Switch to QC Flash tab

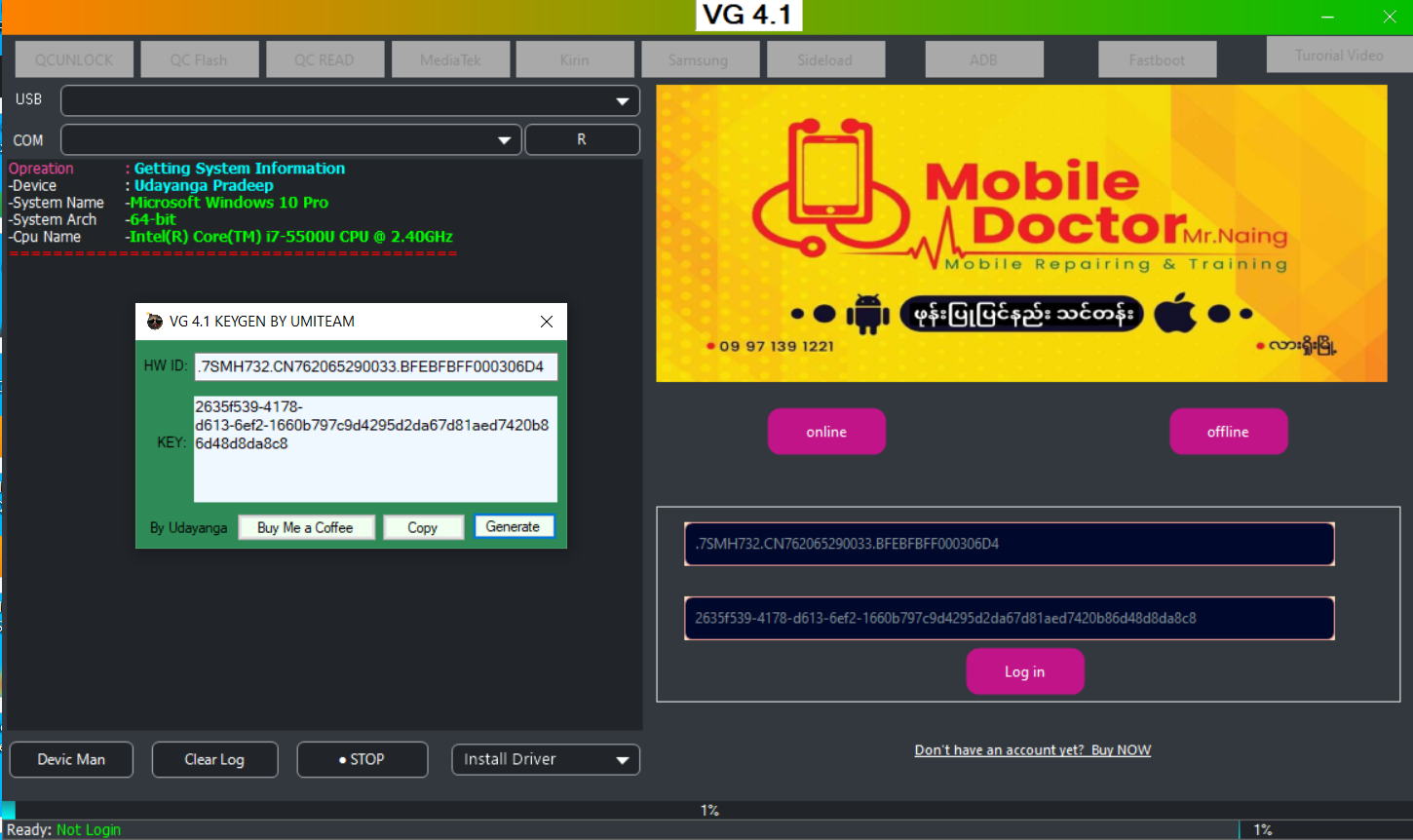[x=199, y=59]
